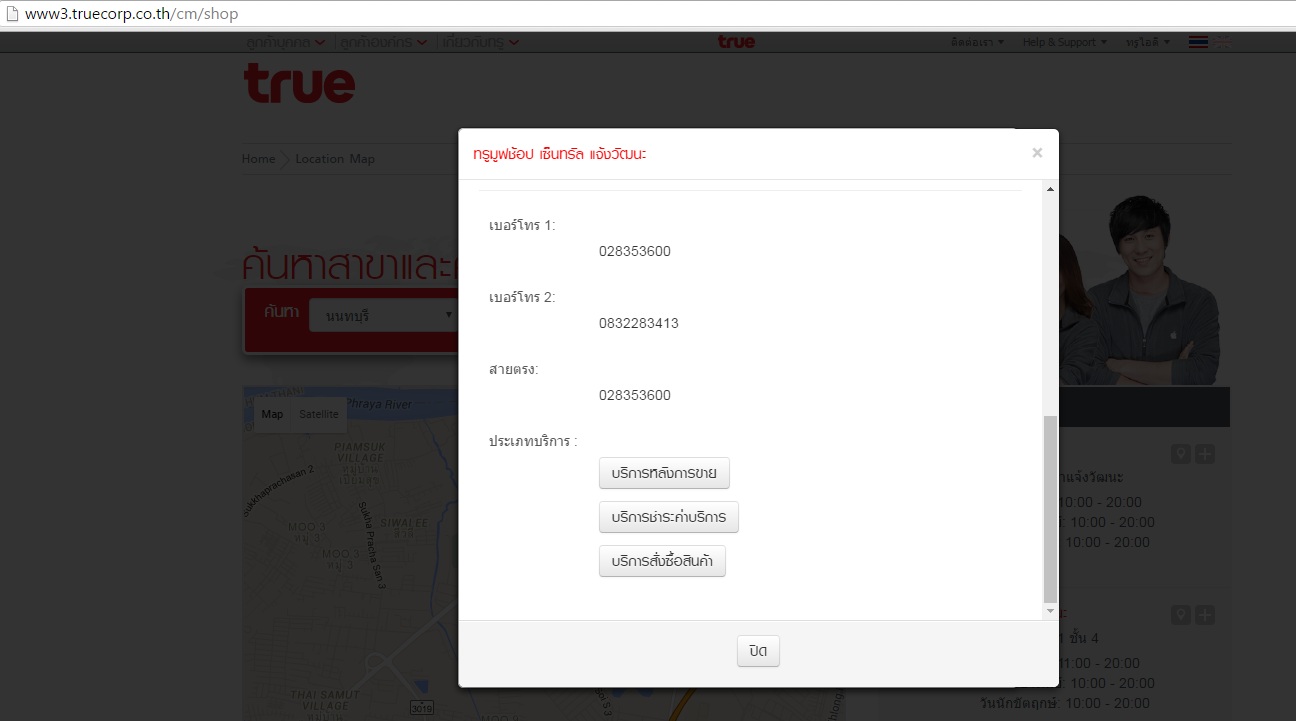Switch map to Map view
Image resolution: width=1296 pixels, height=721 pixels.
tap(272, 414)
